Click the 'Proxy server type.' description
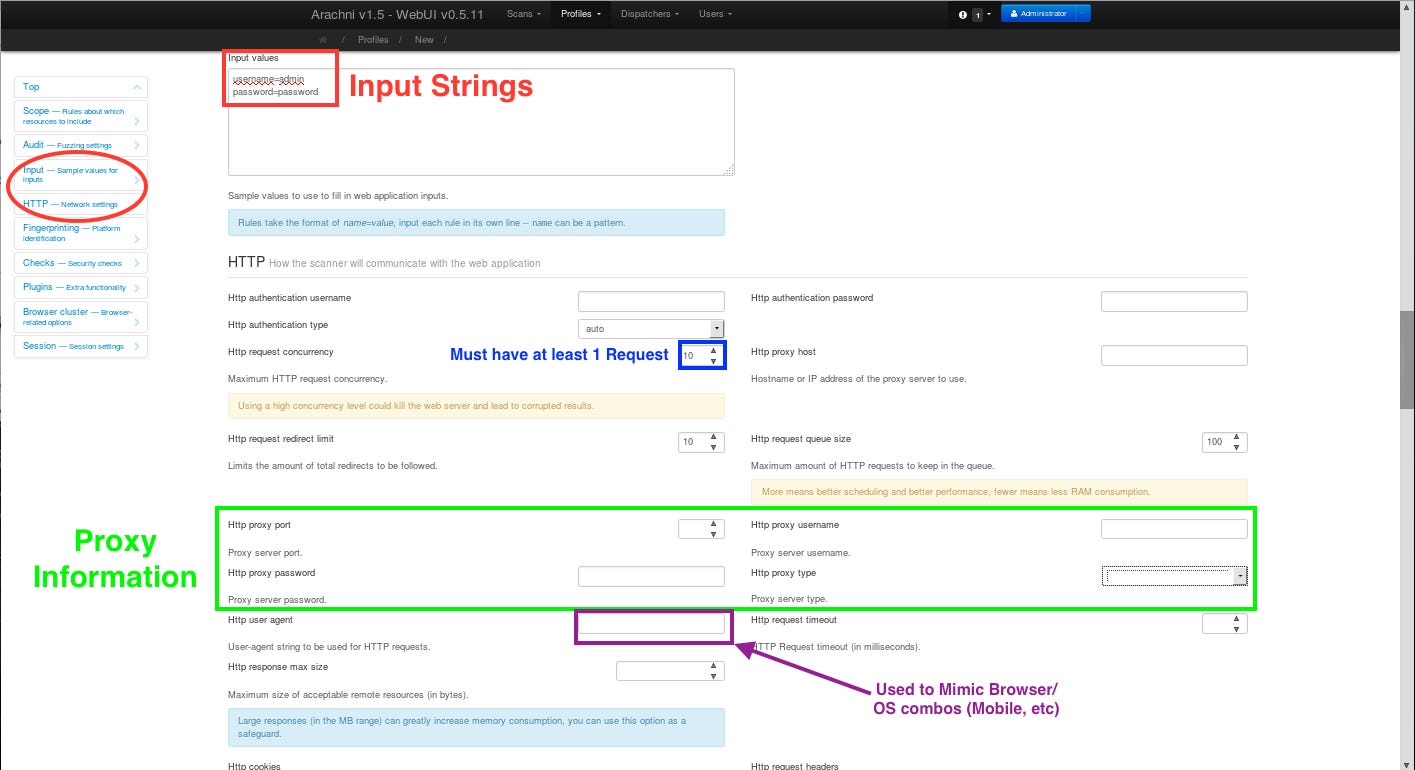The width and height of the screenshot is (1415, 770). point(789,599)
